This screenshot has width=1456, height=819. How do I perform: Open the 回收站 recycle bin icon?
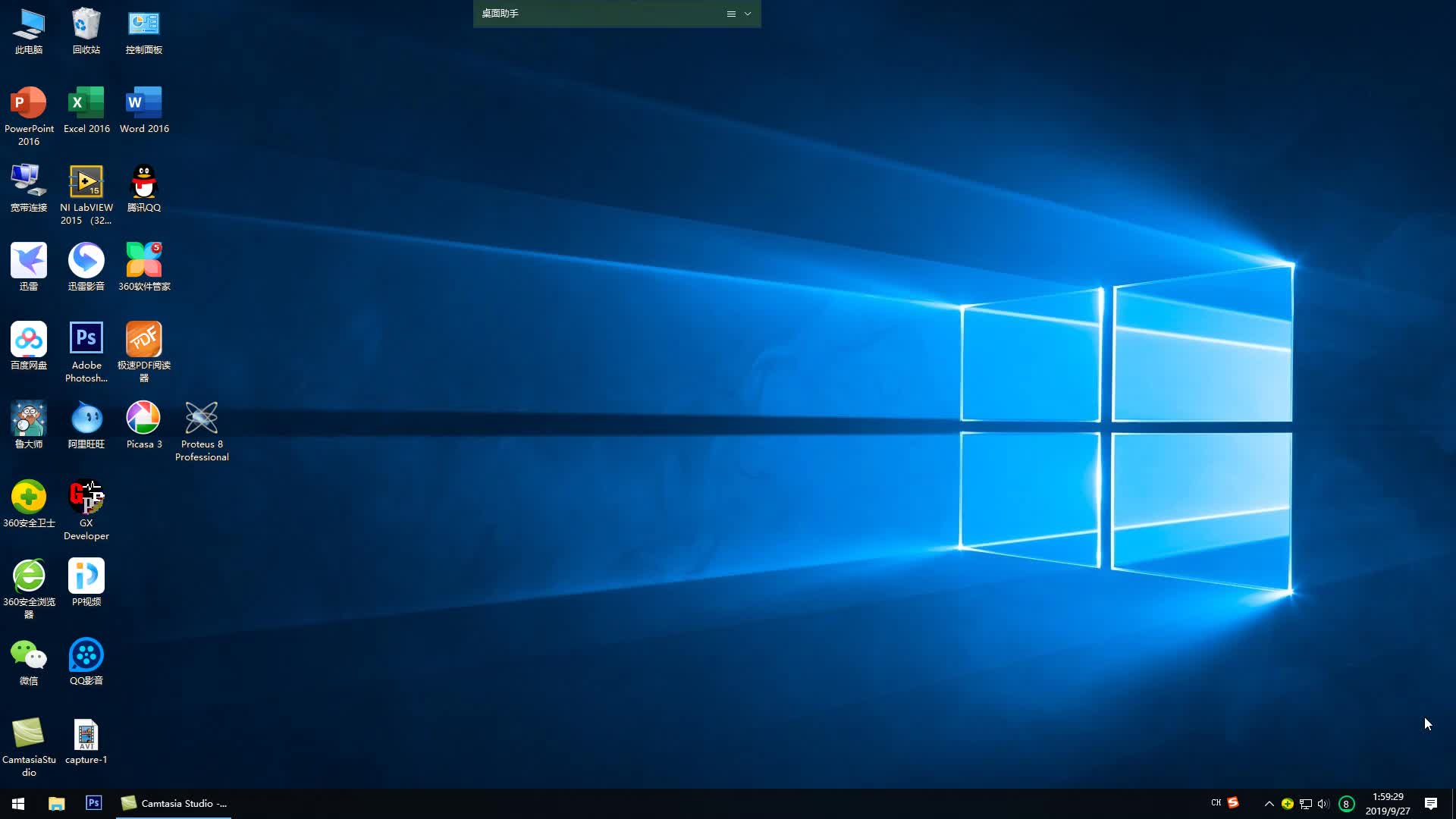[86, 31]
